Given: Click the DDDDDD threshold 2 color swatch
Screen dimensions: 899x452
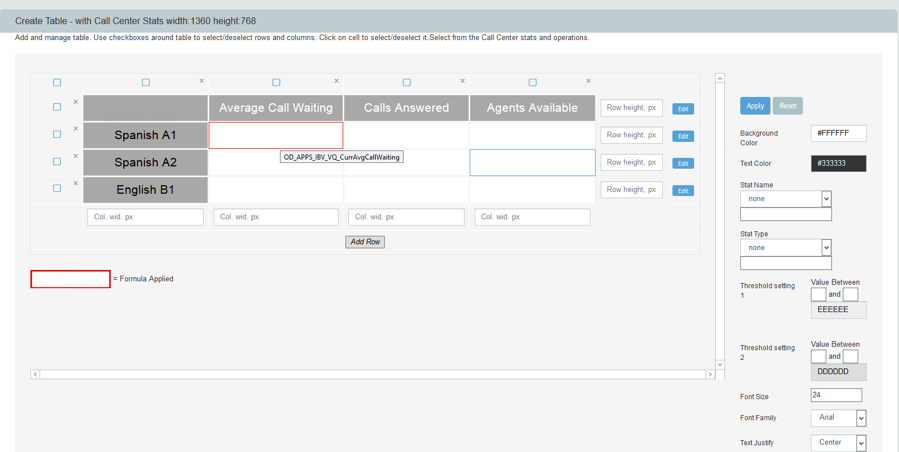Looking at the screenshot, I should click(838, 372).
